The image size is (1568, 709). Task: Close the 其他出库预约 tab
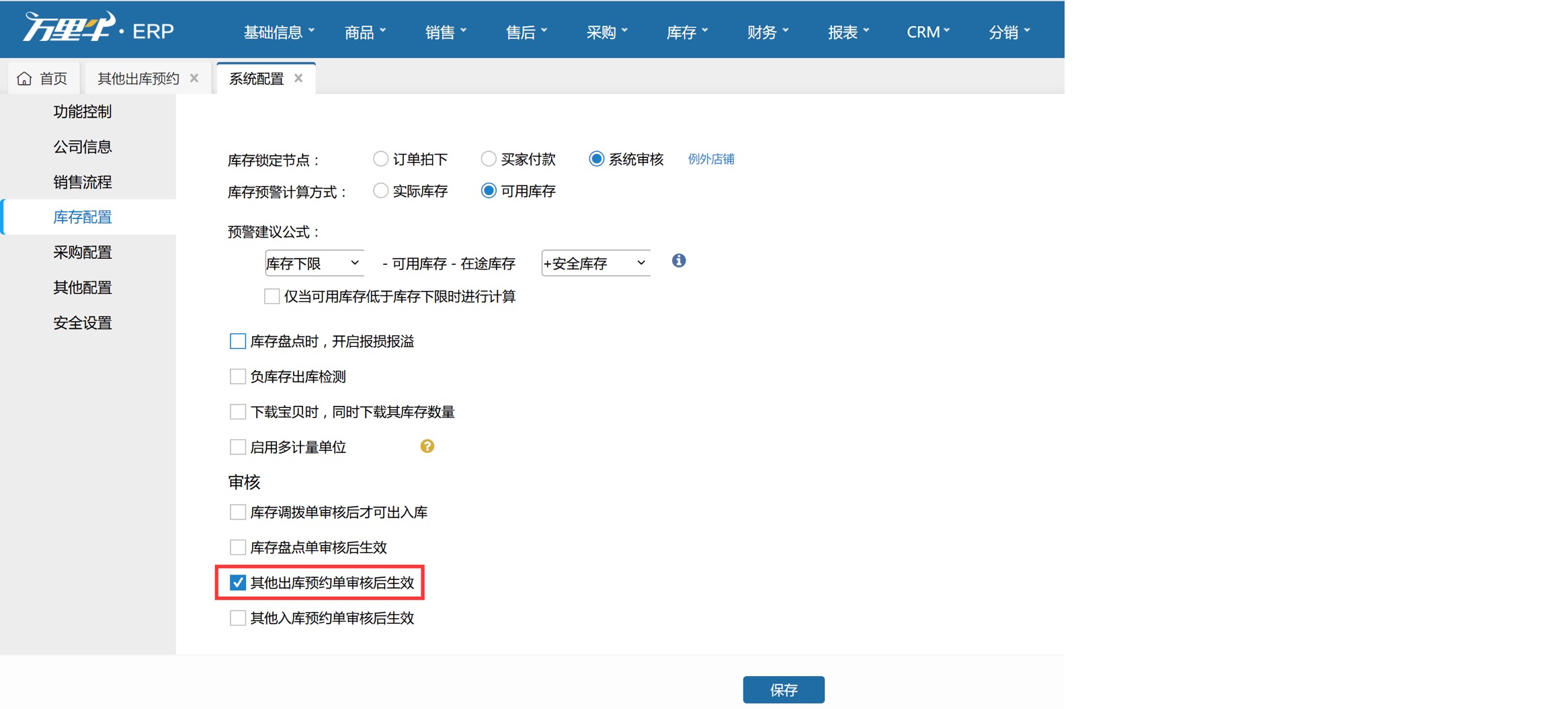[194, 78]
